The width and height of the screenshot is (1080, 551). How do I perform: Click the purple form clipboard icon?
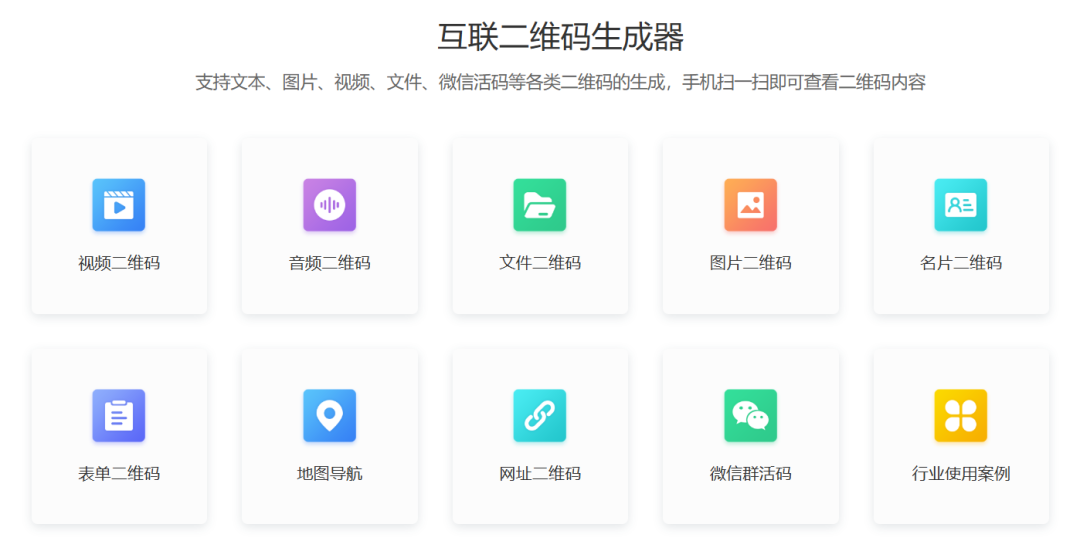tap(119, 415)
